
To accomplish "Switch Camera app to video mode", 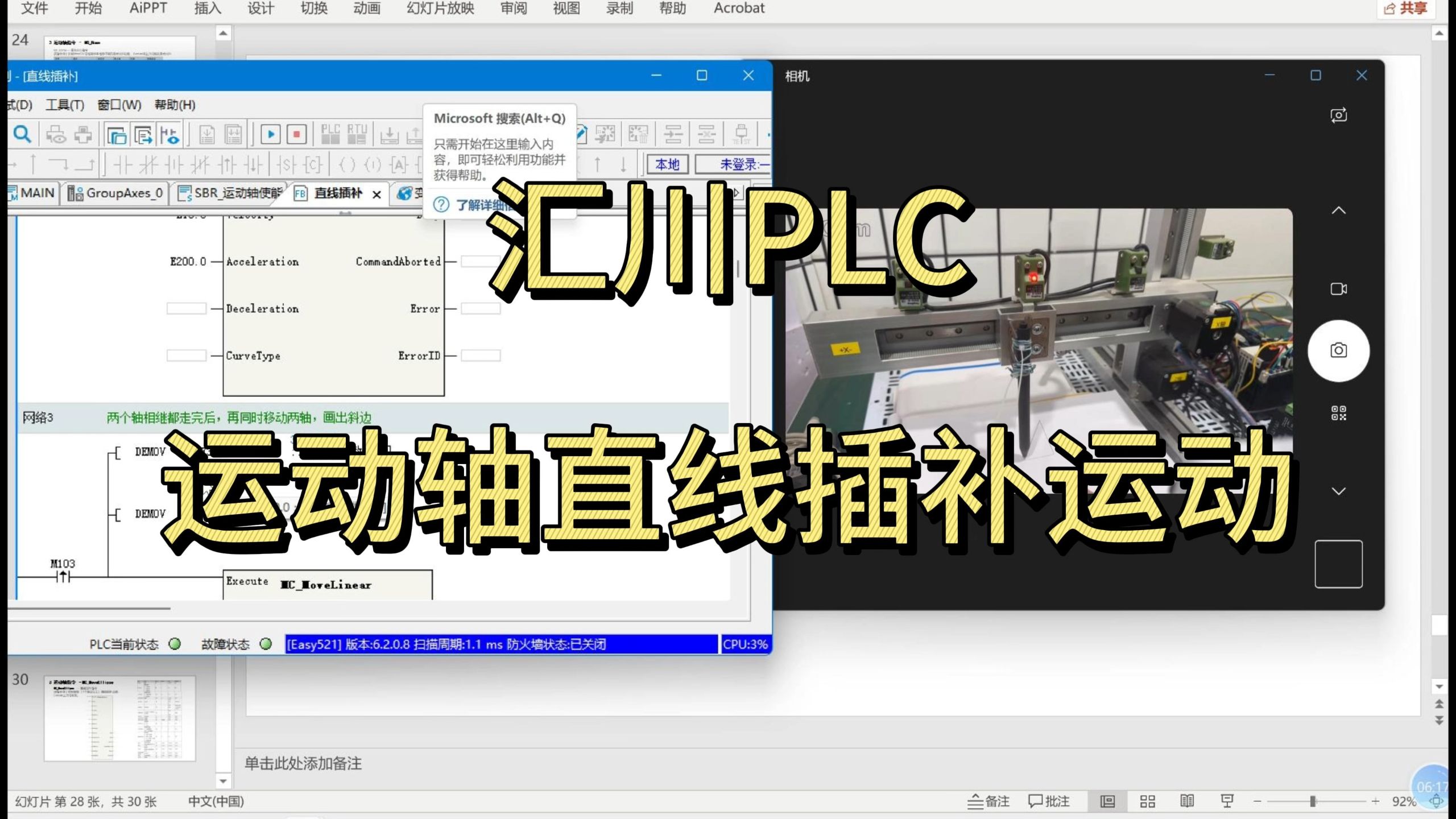I will coord(1339,289).
